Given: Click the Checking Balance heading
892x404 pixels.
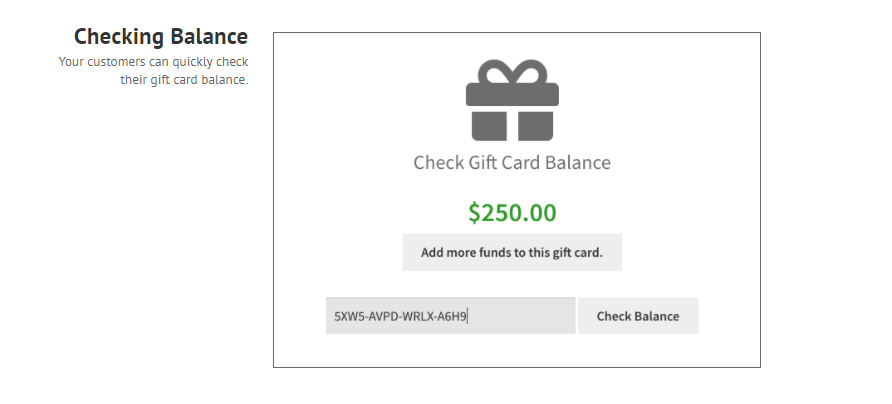Looking at the screenshot, I should [161, 37].
